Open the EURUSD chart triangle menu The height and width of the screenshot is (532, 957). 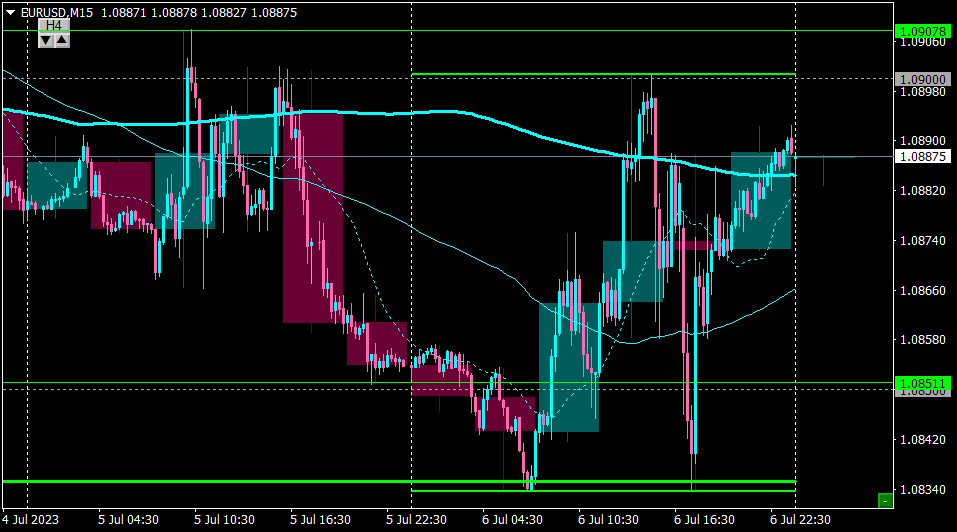click(10, 13)
